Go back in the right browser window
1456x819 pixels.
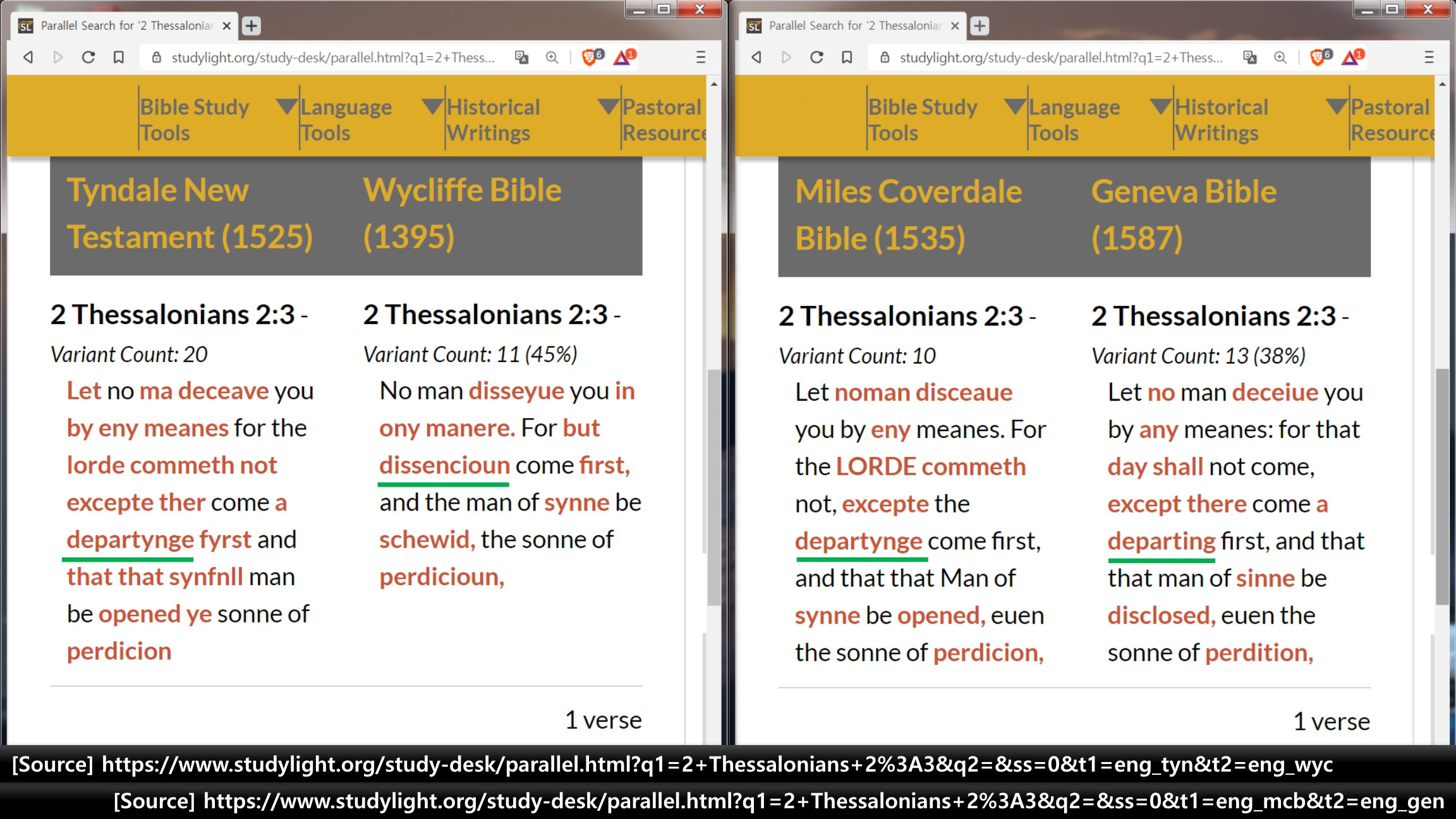click(756, 58)
